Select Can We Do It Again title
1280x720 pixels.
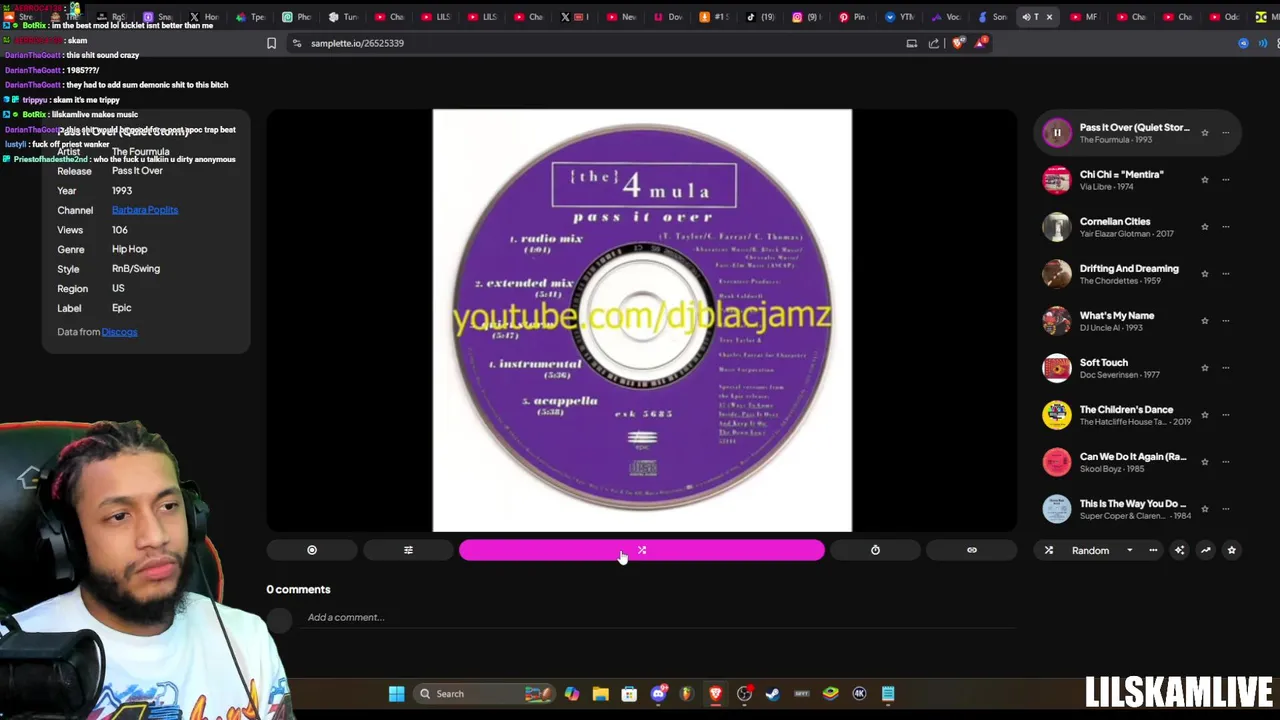click(x=1133, y=456)
